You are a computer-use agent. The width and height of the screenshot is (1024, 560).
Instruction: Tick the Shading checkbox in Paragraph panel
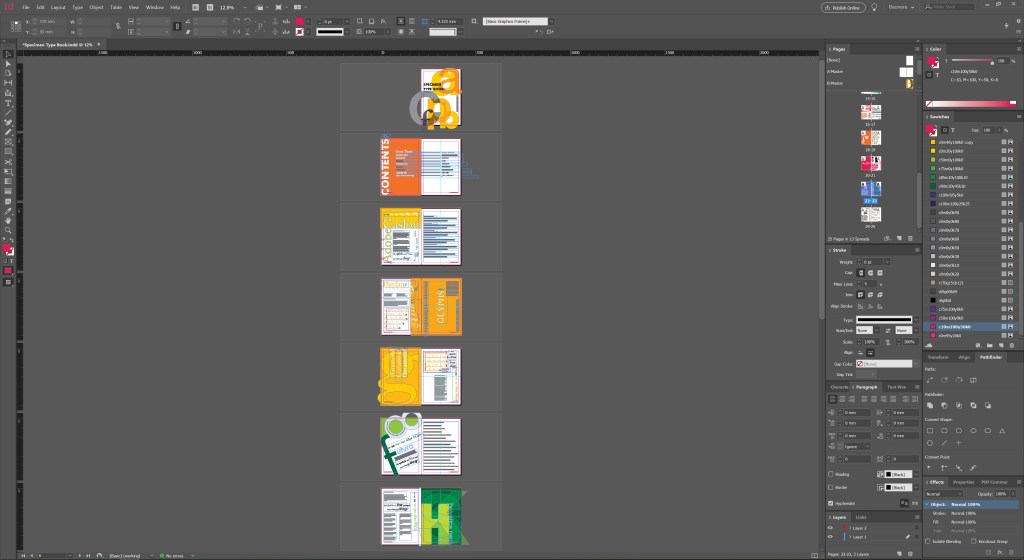click(831, 474)
